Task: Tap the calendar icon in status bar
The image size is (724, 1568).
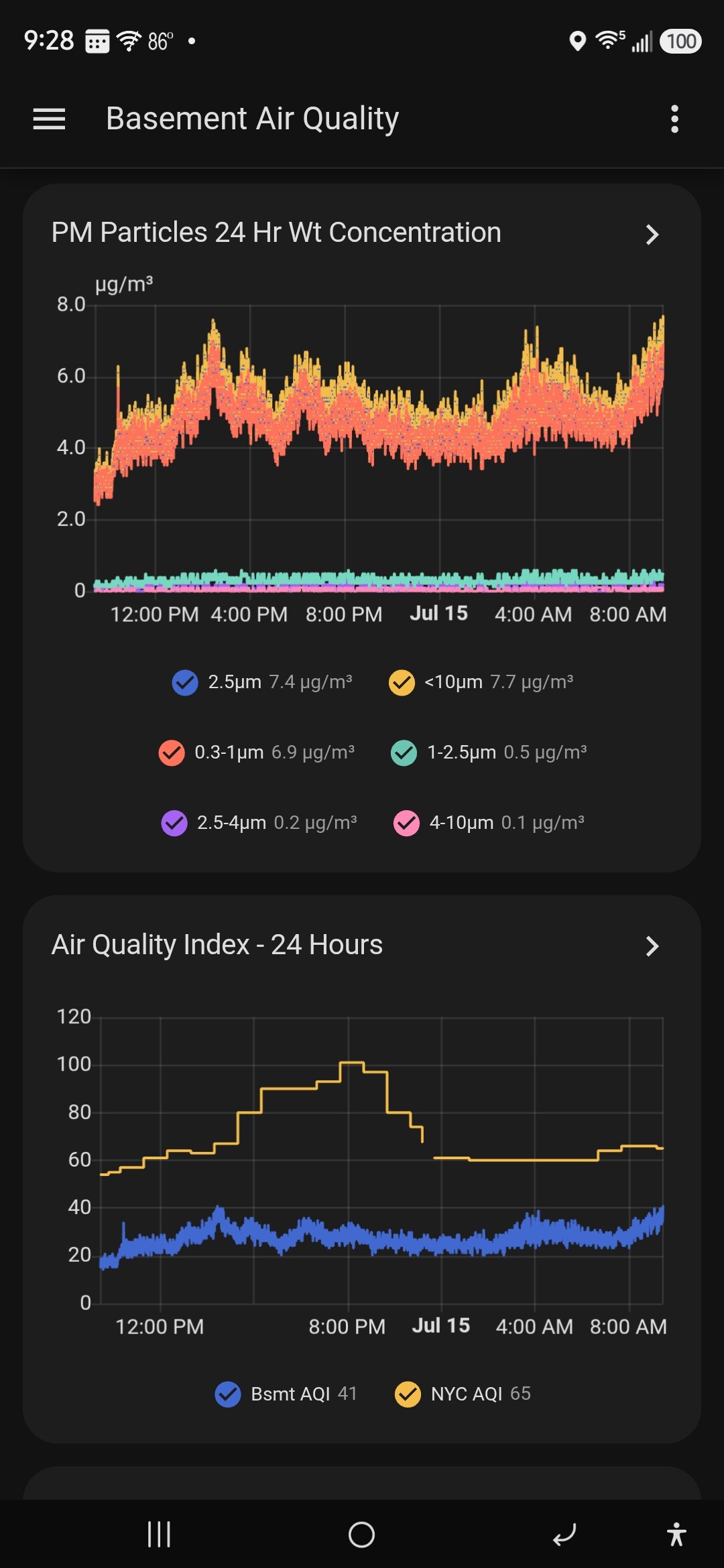Action: tap(97, 42)
